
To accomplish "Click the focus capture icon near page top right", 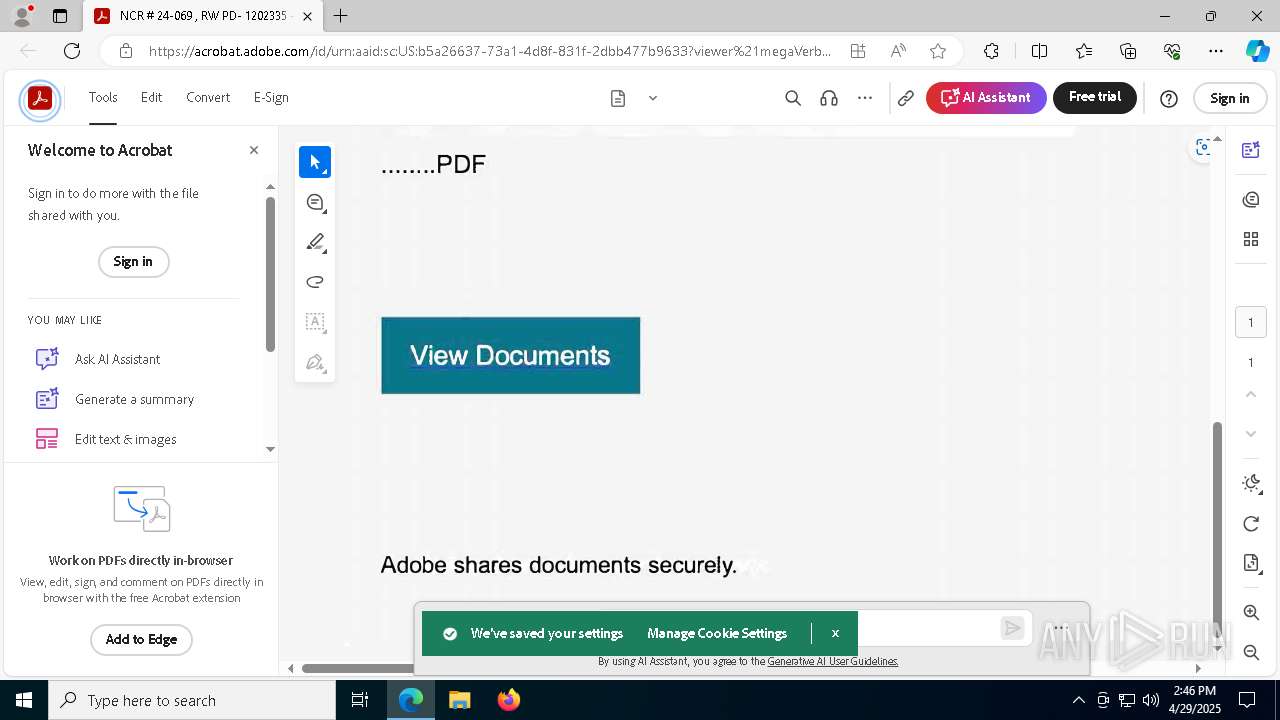I will pos(1203,147).
